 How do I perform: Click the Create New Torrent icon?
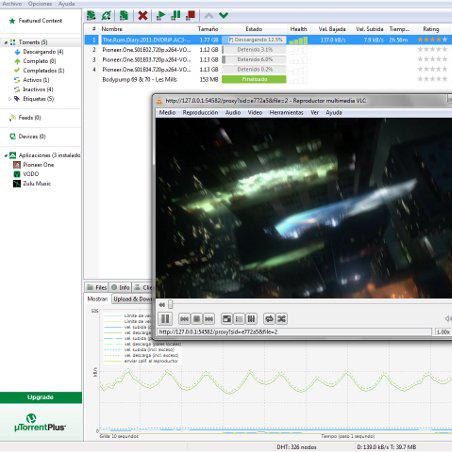[124, 15]
